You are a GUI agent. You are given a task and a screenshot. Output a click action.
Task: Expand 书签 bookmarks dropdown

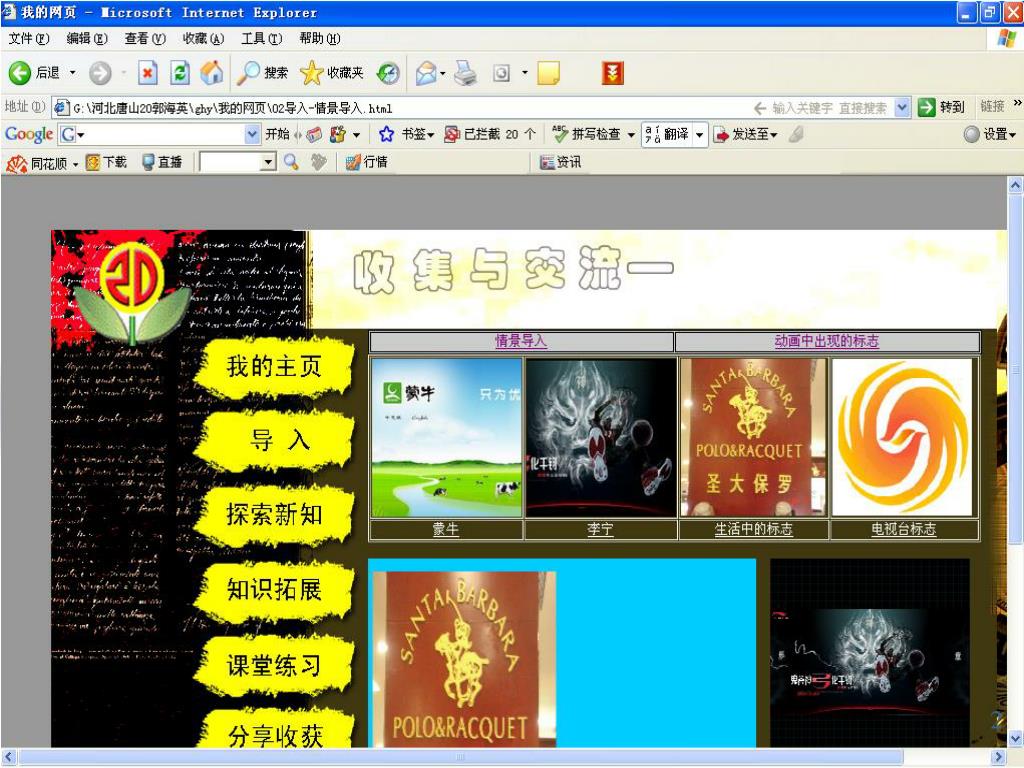(x=431, y=135)
